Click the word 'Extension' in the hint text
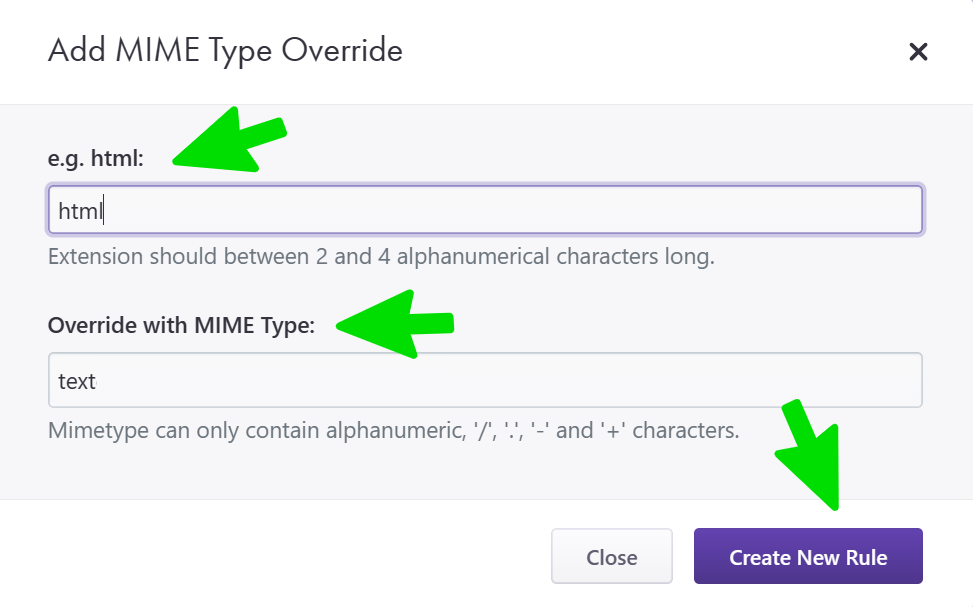This screenshot has width=973, height=607. (95, 256)
